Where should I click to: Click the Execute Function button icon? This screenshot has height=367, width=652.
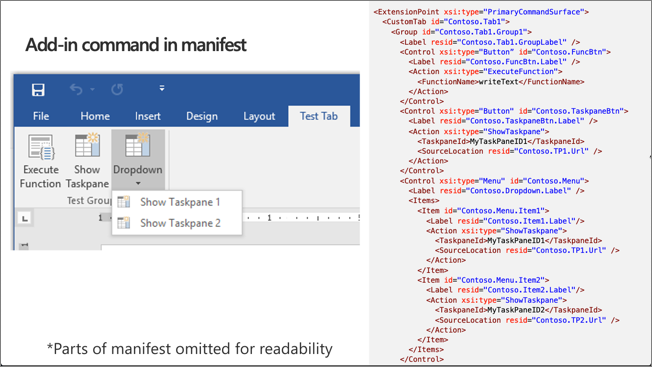click(41, 147)
